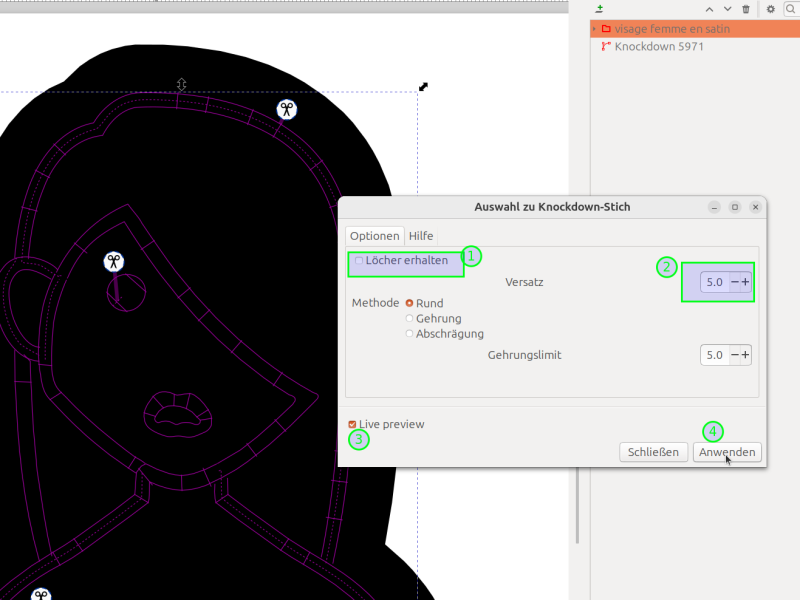The width and height of the screenshot is (800, 600).
Task: Delete the selected layer with the trash icon
Action: [746, 9]
